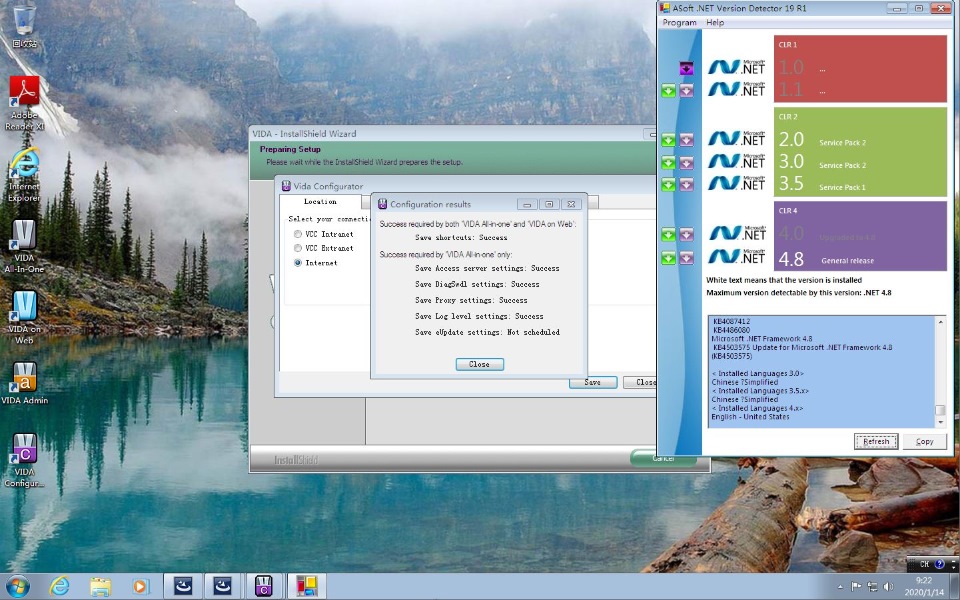Click the purple arrow icon for .NET 2.0
960x600 pixels.
click(686, 140)
